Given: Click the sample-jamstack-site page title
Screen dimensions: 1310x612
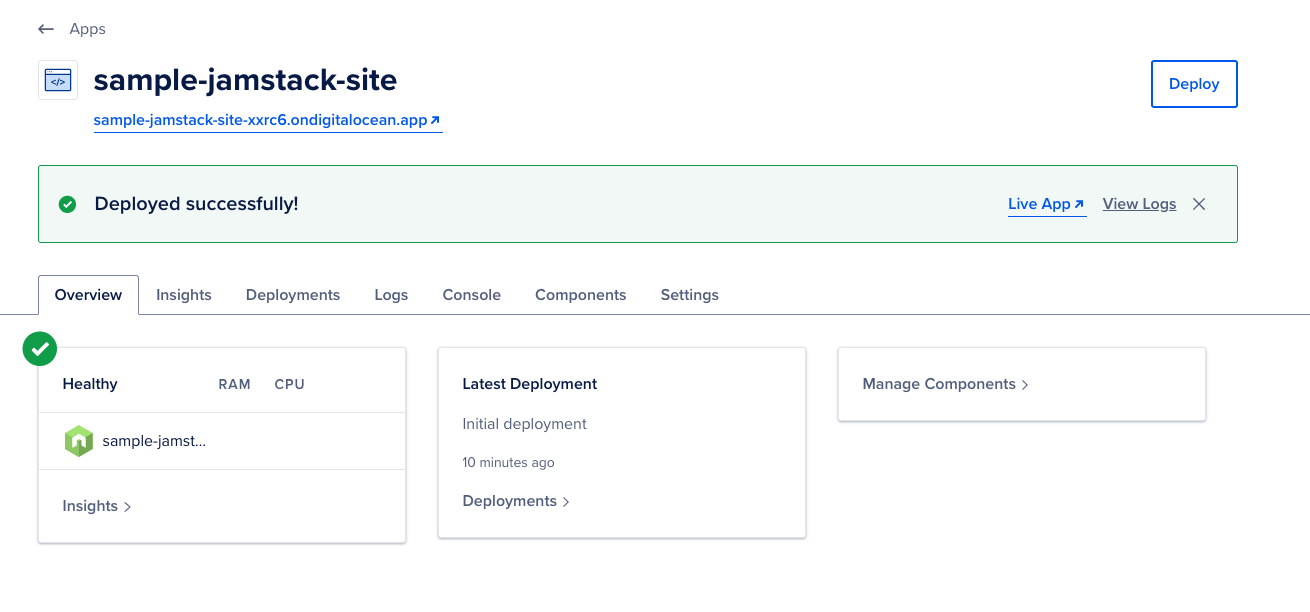Looking at the screenshot, I should click(245, 80).
